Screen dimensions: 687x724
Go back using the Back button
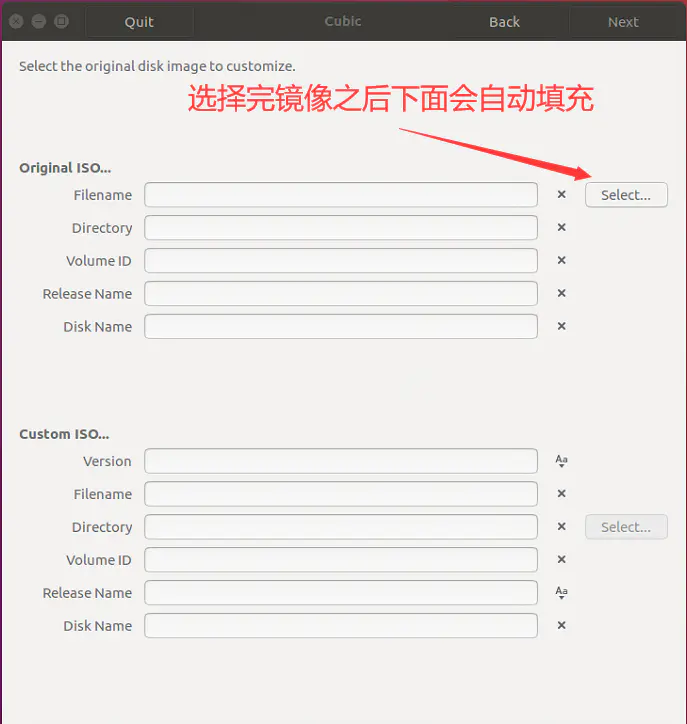point(504,22)
